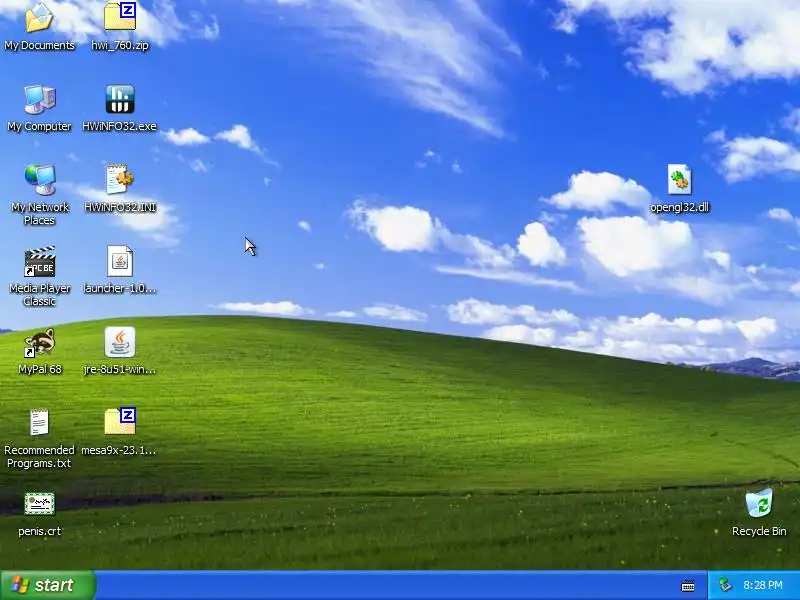Click the "My Documents" label text
The image size is (800, 600).
[39, 45]
